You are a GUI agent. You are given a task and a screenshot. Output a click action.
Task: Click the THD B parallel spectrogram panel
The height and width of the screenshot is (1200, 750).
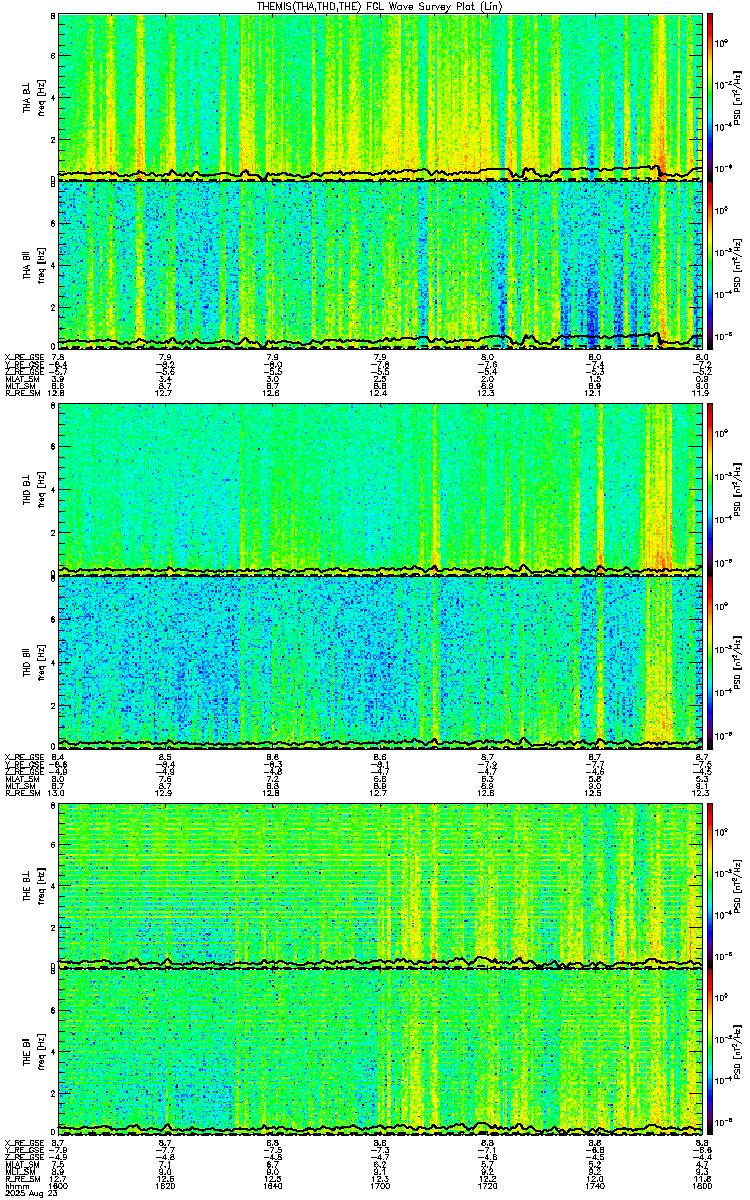point(380,660)
